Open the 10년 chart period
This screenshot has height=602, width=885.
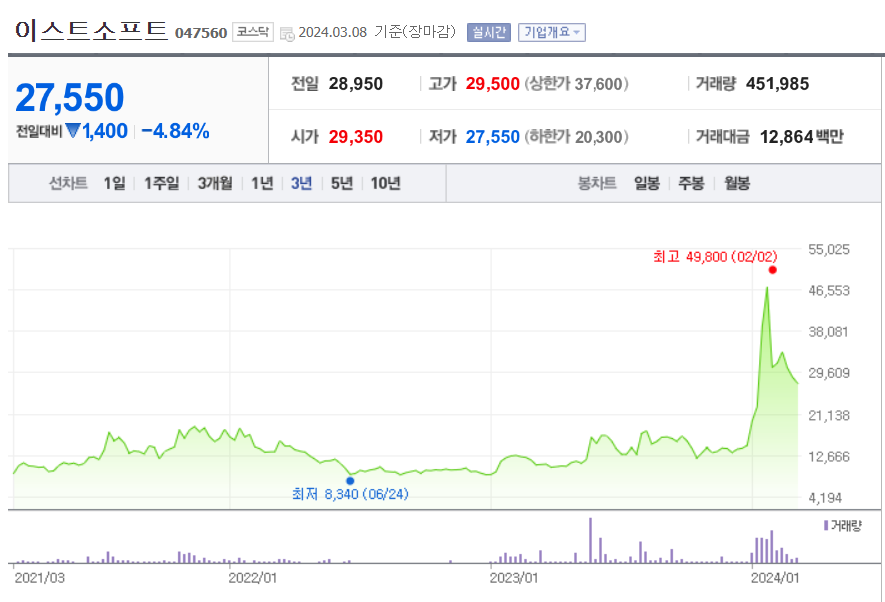click(387, 183)
